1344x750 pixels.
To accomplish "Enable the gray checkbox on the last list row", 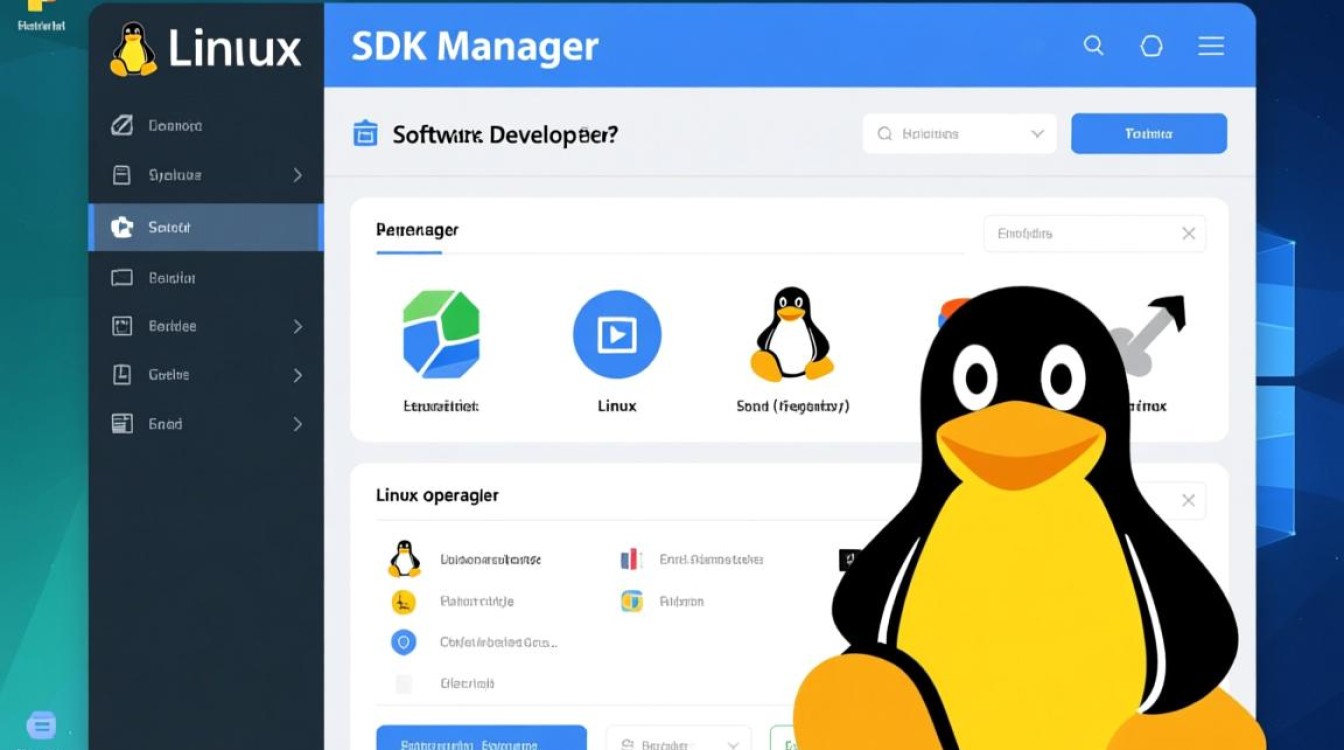I will coord(403,684).
